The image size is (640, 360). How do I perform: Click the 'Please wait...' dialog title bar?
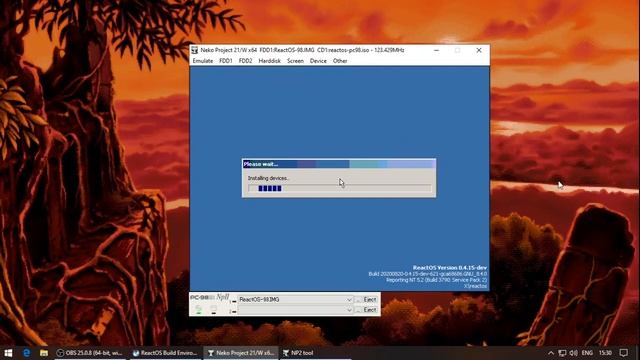click(339, 164)
